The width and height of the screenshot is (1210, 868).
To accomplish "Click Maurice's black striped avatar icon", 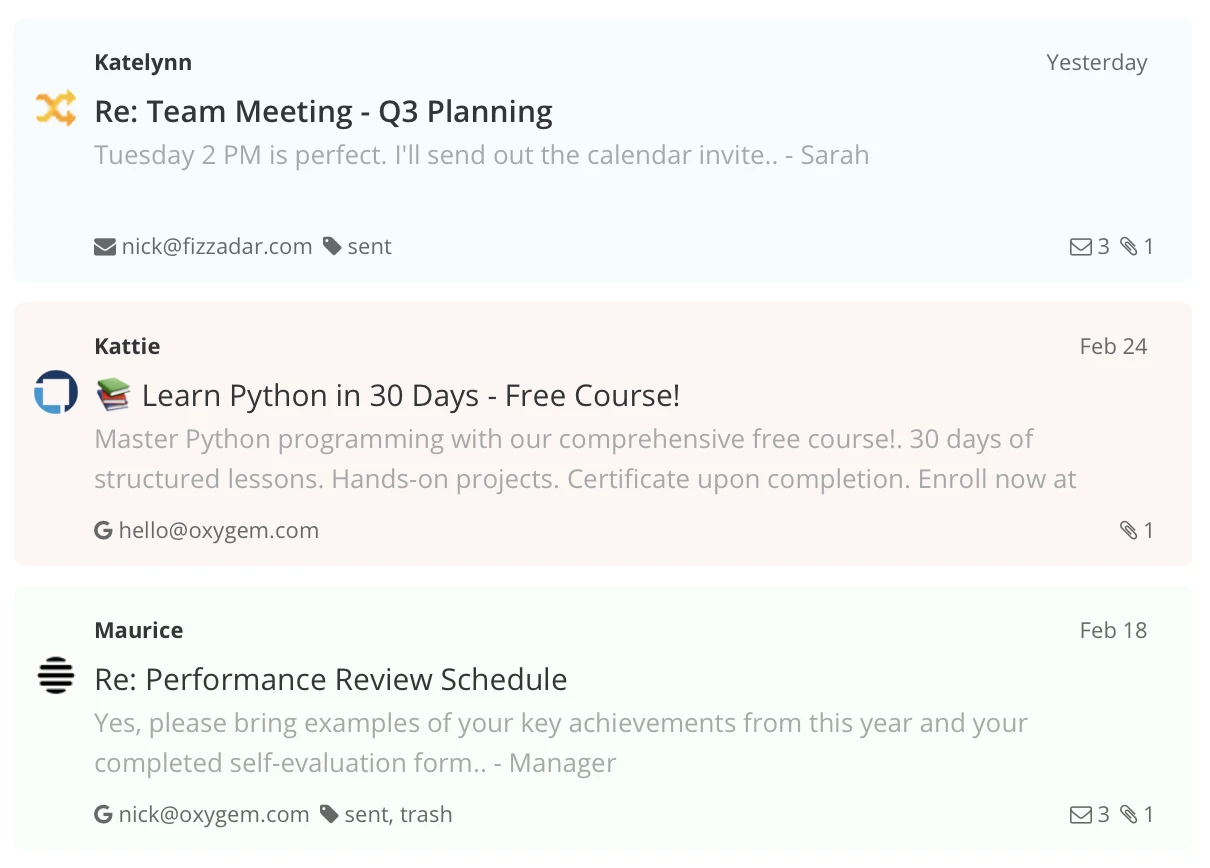I will pos(56,677).
